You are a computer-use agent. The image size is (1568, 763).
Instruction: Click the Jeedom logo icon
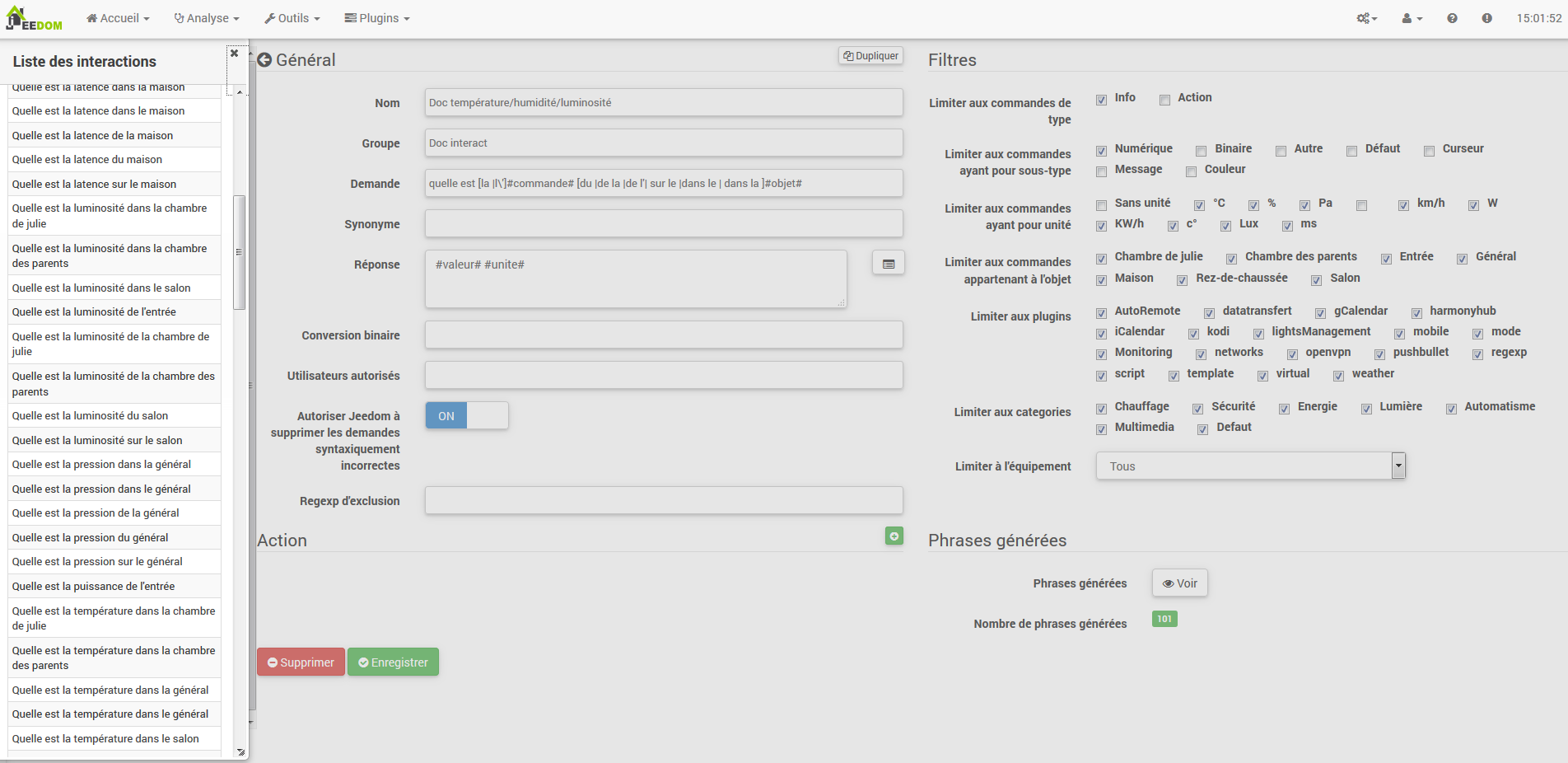pos(34,19)
